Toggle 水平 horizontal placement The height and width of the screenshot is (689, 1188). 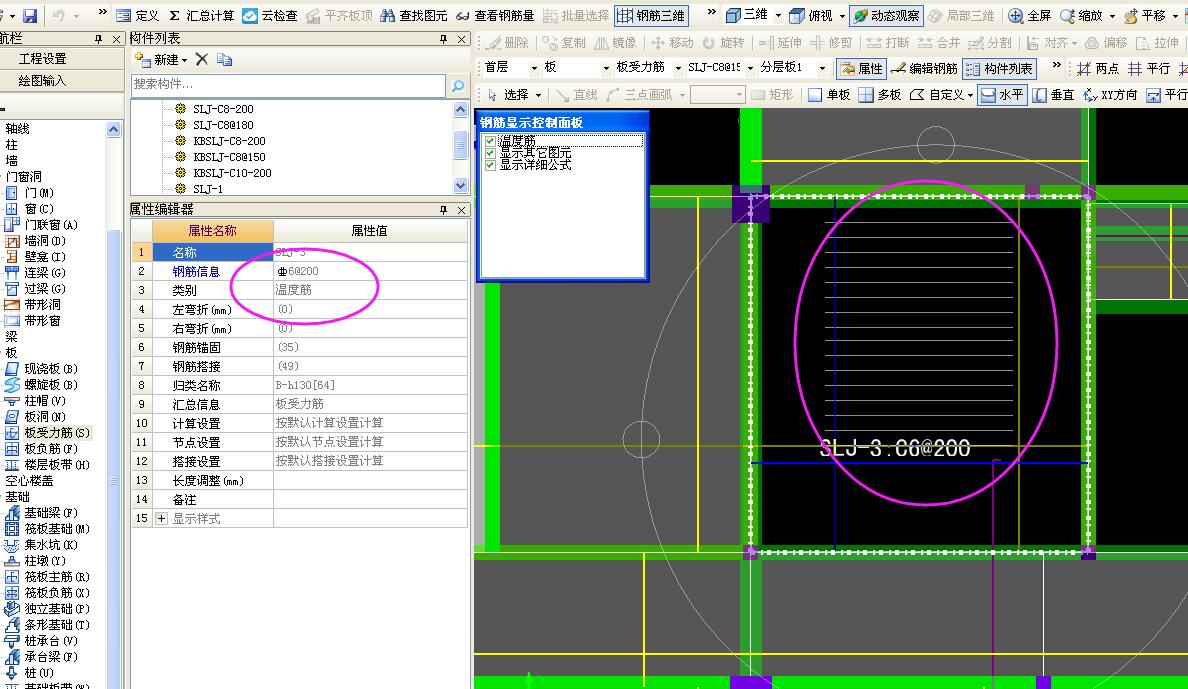click(x=1001, y=95)
